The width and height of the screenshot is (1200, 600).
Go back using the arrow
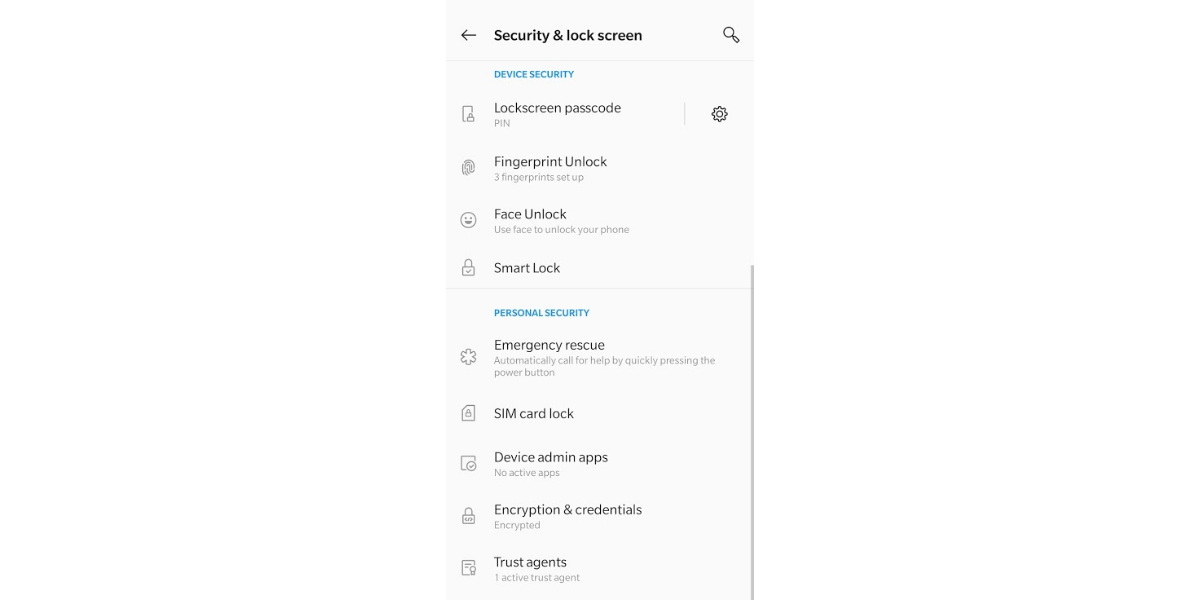[x=468, y=34]
